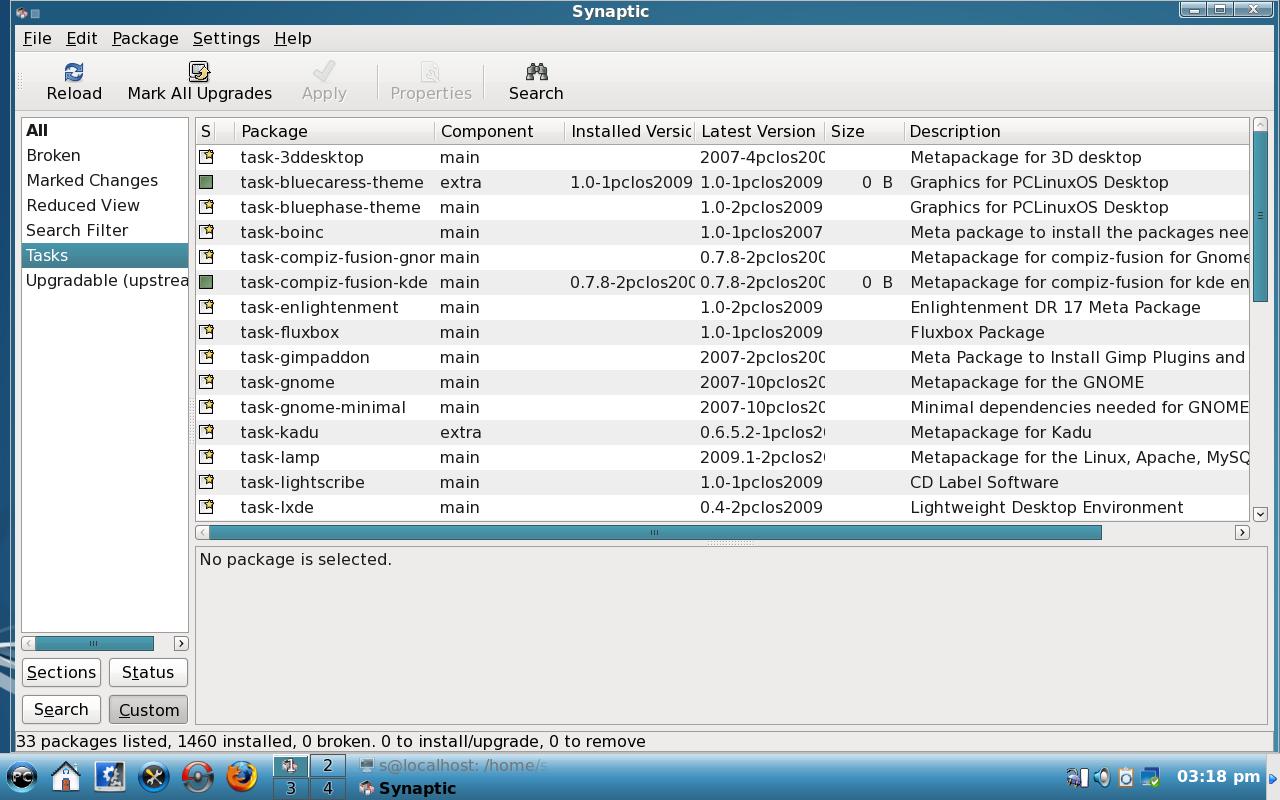Switch to the s@localhost terminal taskbar entry
1280x800 pixels.
[453, 765]
